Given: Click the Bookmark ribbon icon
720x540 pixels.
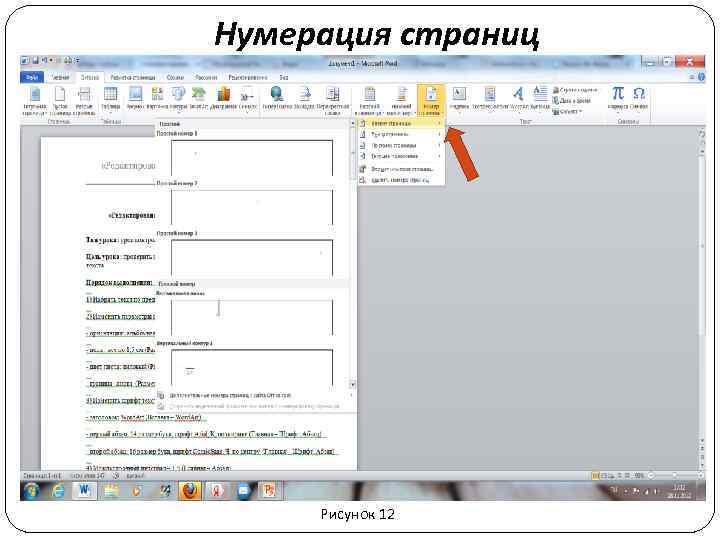Looking at the screenshot, I should (x=304, y=99).
